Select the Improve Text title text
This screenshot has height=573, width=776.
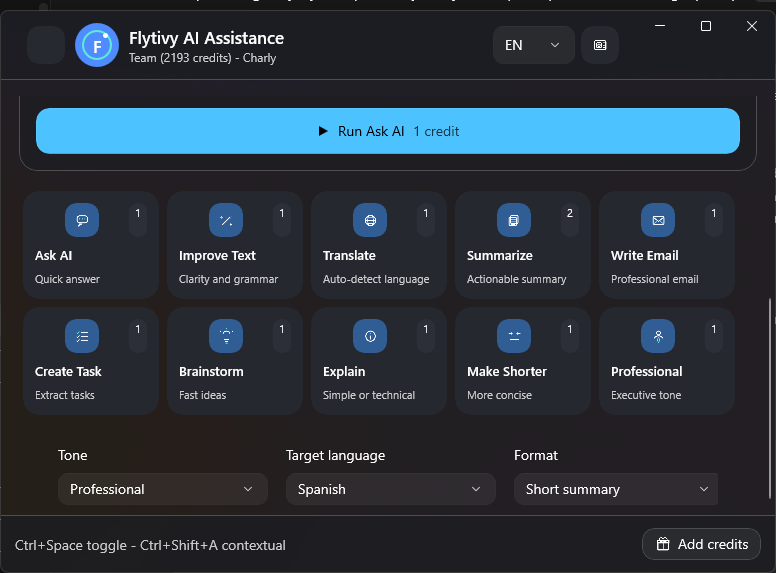point(217,255)
